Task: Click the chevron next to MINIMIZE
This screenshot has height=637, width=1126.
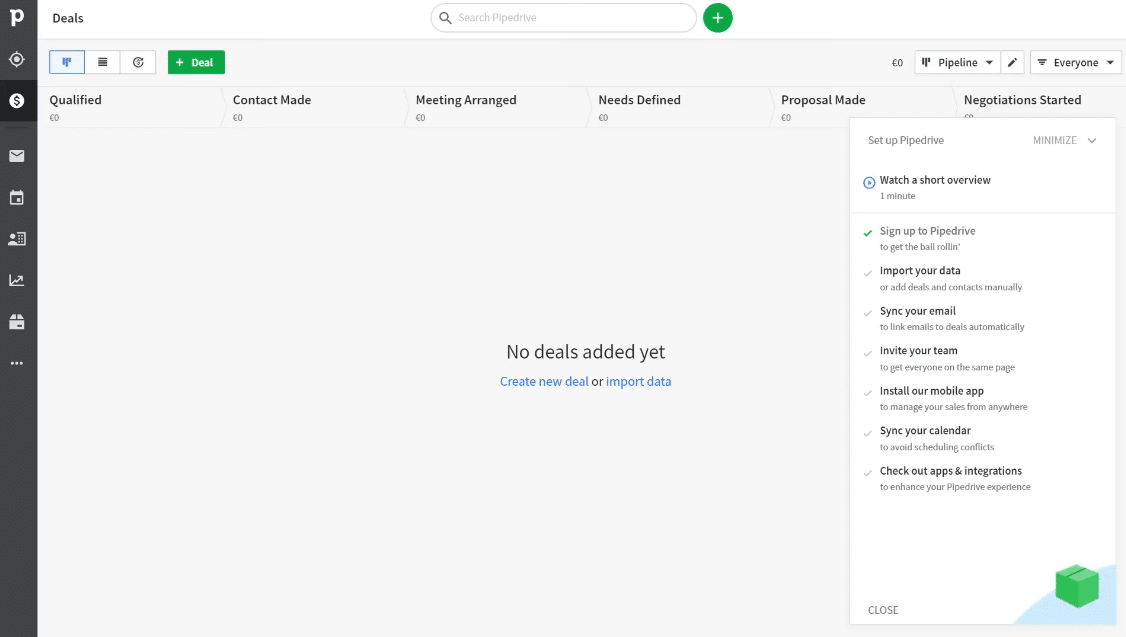Action: point(1092,141)
